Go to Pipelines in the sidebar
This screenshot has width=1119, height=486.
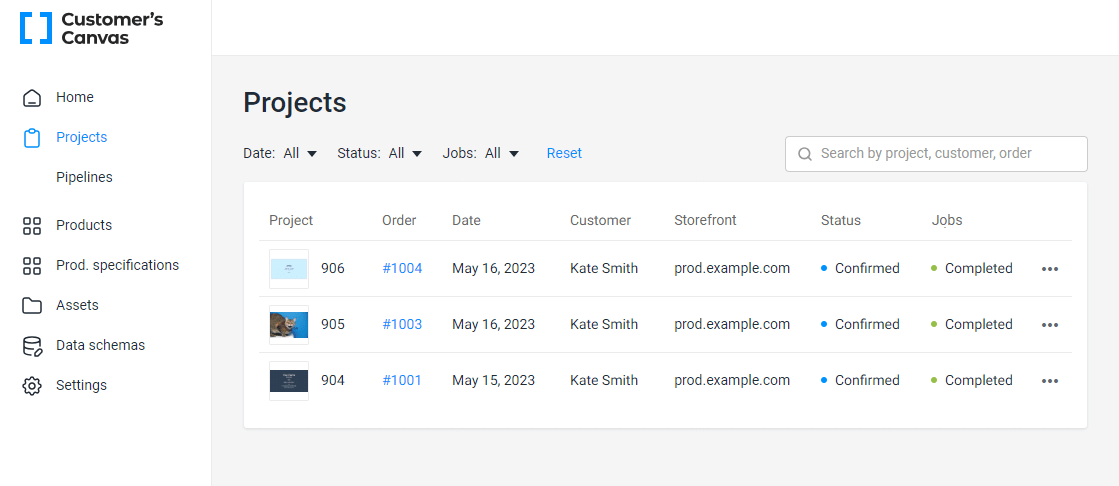pyautogui.click(x=84, y=177)
